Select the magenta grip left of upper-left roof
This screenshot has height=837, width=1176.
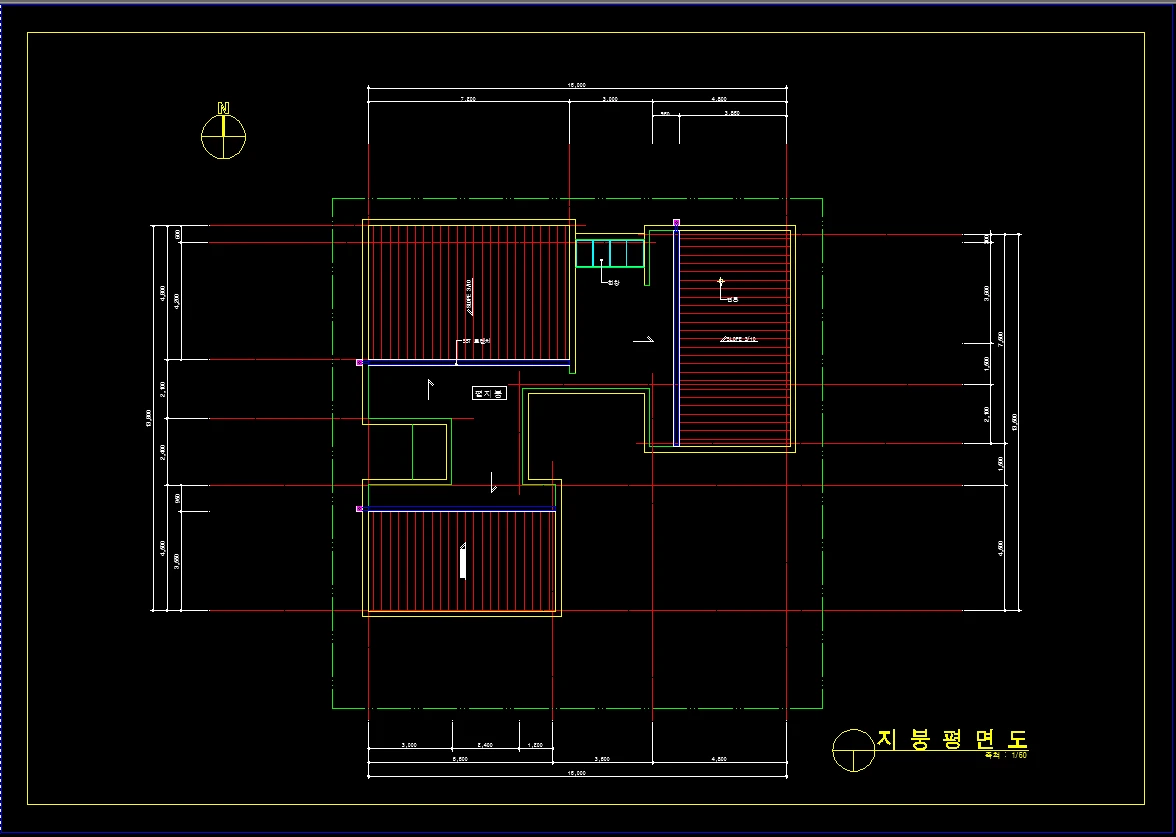(360, 362)
